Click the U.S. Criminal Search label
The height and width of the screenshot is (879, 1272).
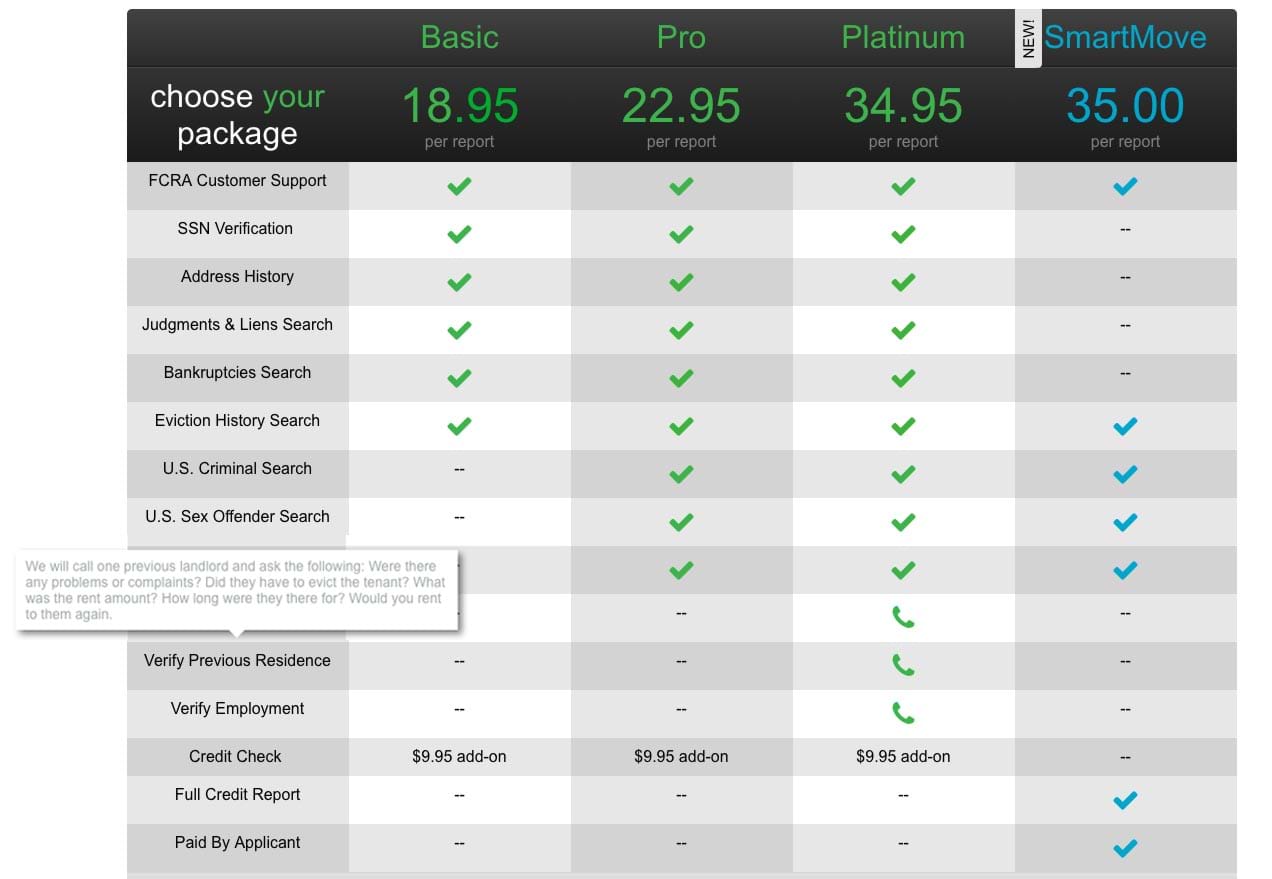[237, 468]
